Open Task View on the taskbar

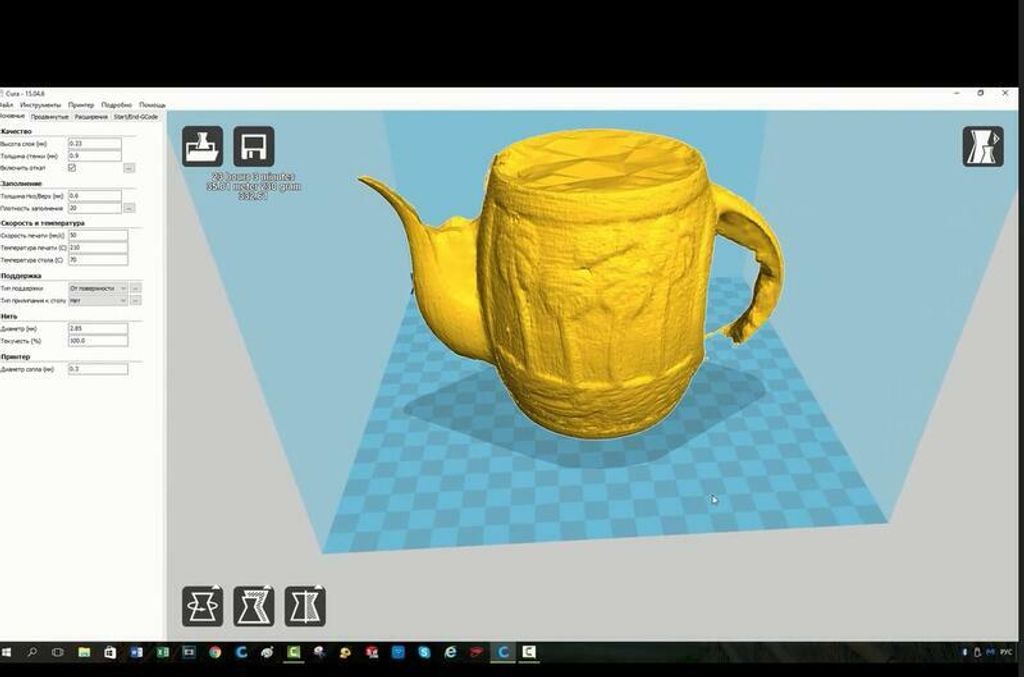tap(57, 652)
